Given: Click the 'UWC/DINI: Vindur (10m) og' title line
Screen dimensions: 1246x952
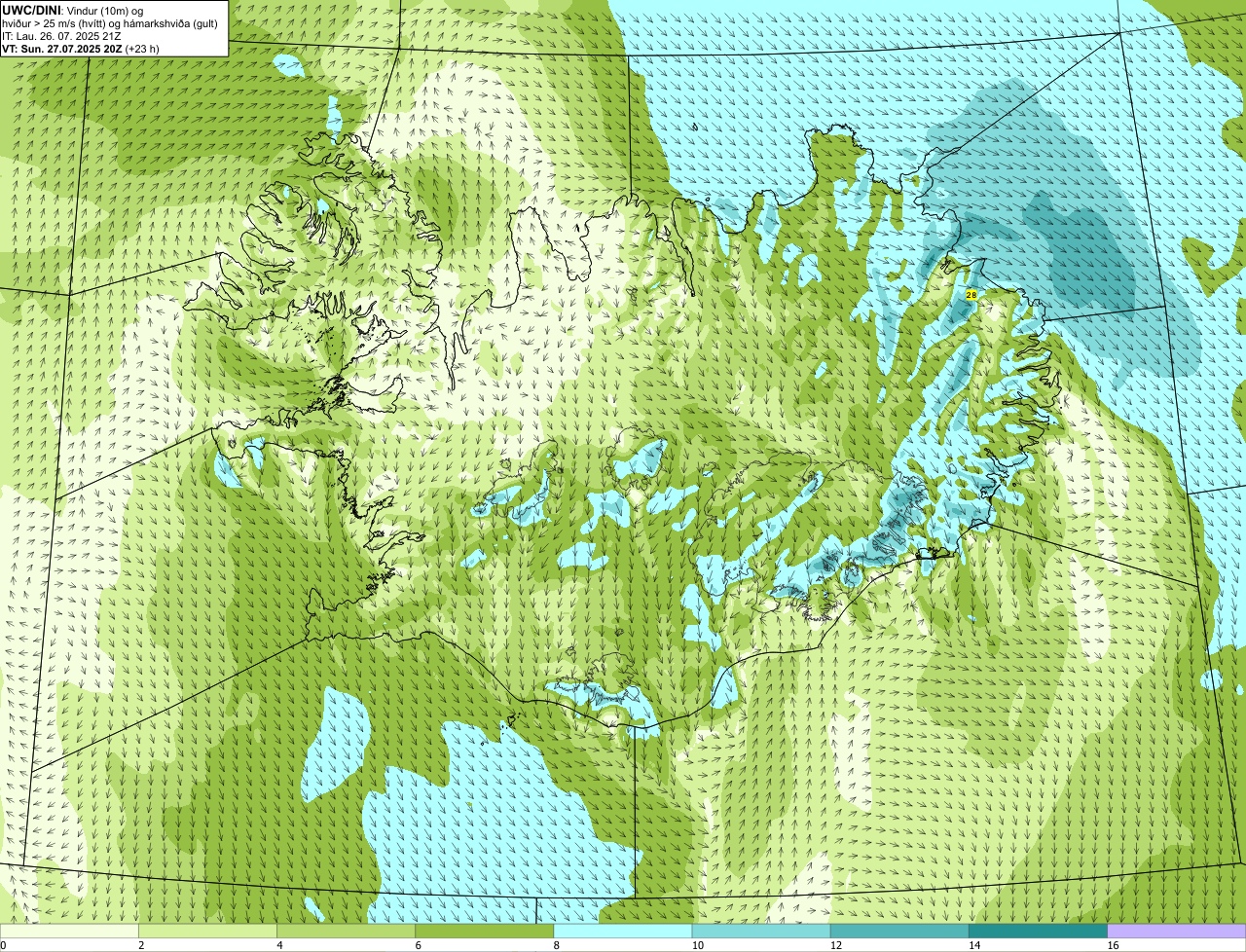Looking at the screenshot, I should pyautogui.click(x=73, y=10).
